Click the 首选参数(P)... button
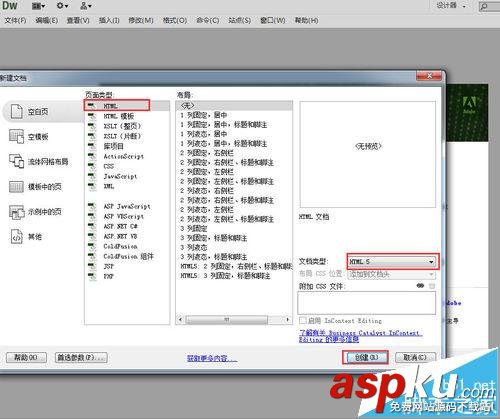 [81, 358]
